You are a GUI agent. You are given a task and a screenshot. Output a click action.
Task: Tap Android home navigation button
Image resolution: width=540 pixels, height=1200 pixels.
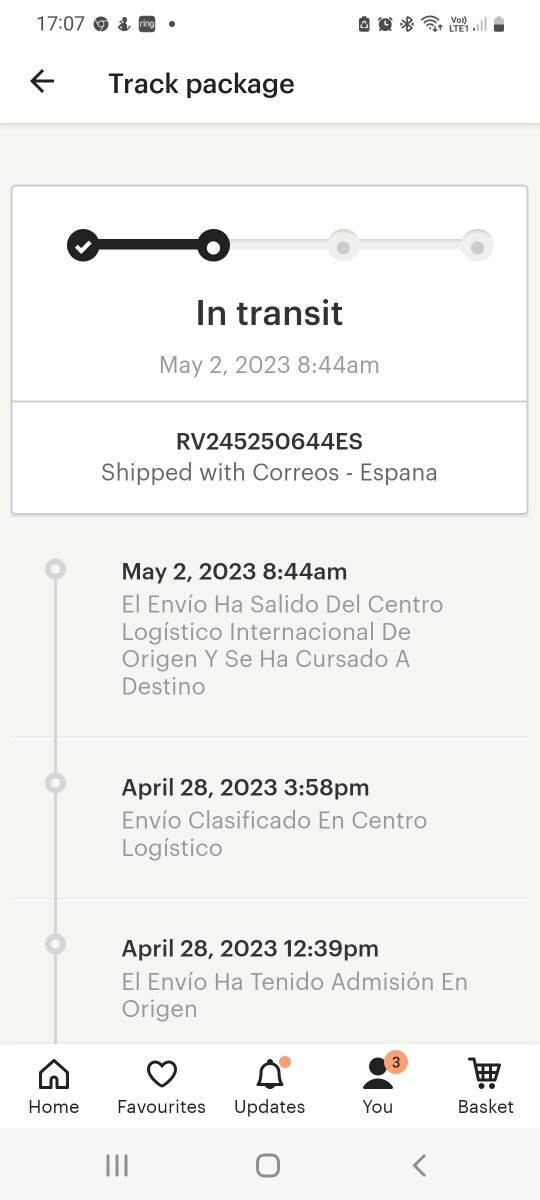(268, 1165)
